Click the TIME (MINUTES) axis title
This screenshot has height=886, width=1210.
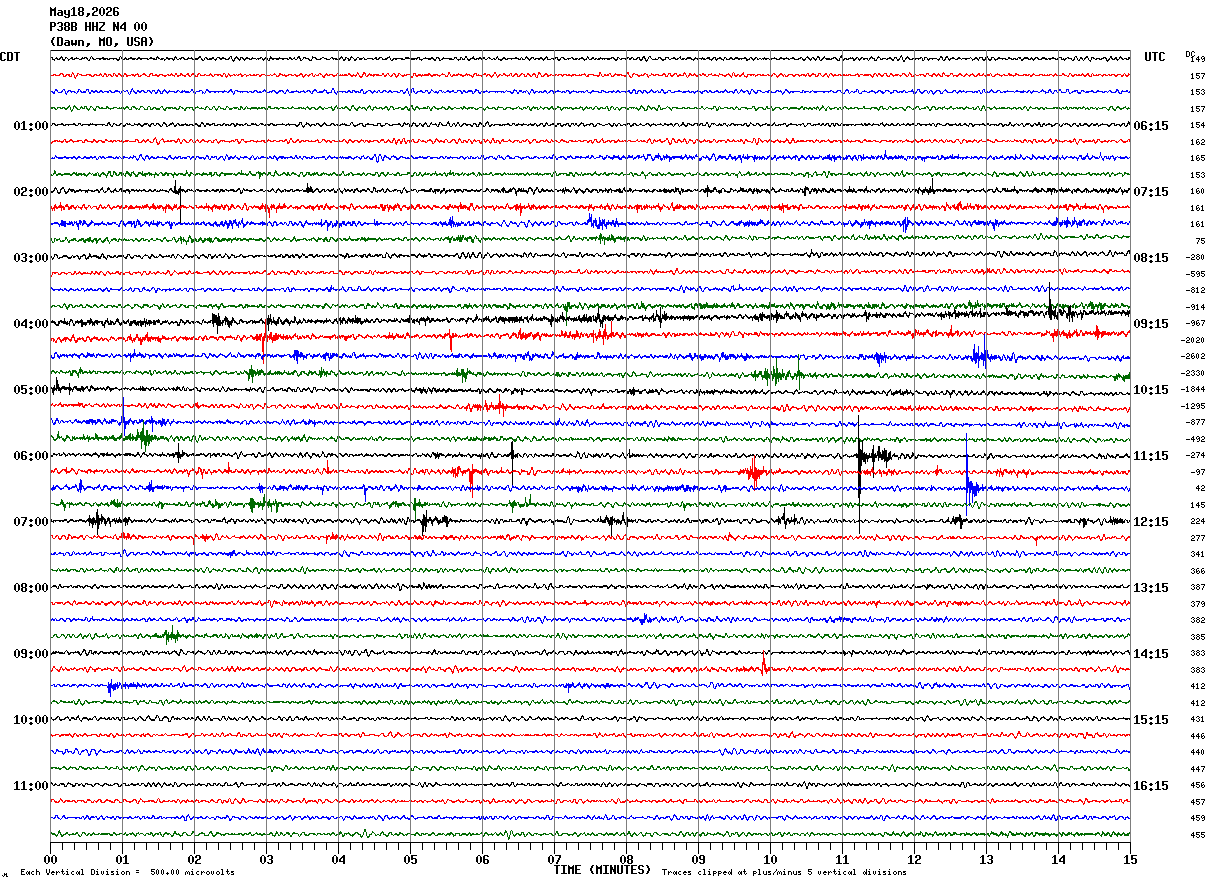[602, 870]
